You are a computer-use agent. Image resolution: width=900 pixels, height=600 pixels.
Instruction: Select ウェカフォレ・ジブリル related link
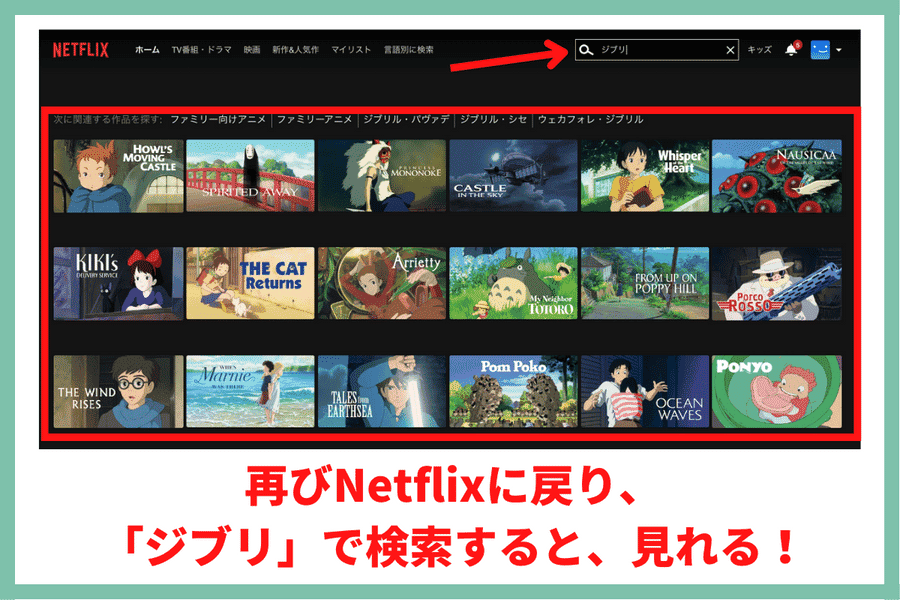[591, 119]
